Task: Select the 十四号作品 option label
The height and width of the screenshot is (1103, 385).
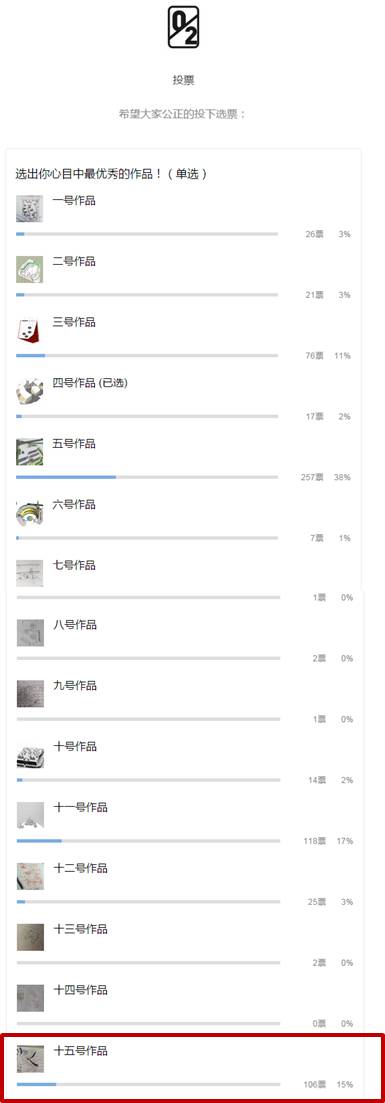Action: pos(80,990)
